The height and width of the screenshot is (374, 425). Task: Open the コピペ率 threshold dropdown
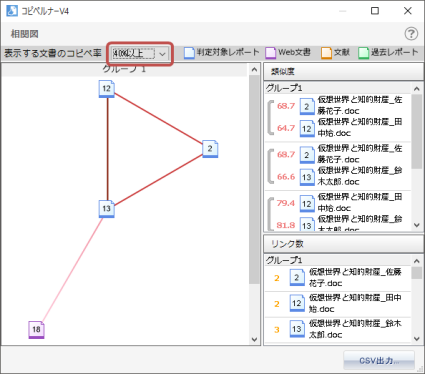(140, 53)
